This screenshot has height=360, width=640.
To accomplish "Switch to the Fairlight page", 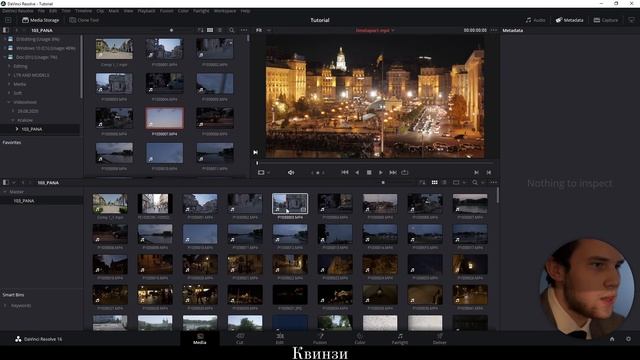I will click(400, 339).
